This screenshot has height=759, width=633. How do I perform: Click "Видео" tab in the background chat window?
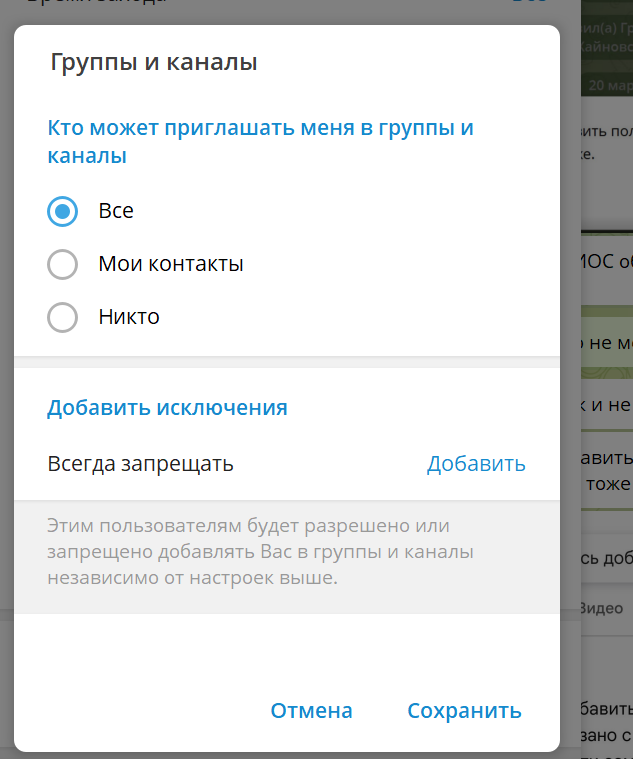pyautogui.click(x=602, y=608)
